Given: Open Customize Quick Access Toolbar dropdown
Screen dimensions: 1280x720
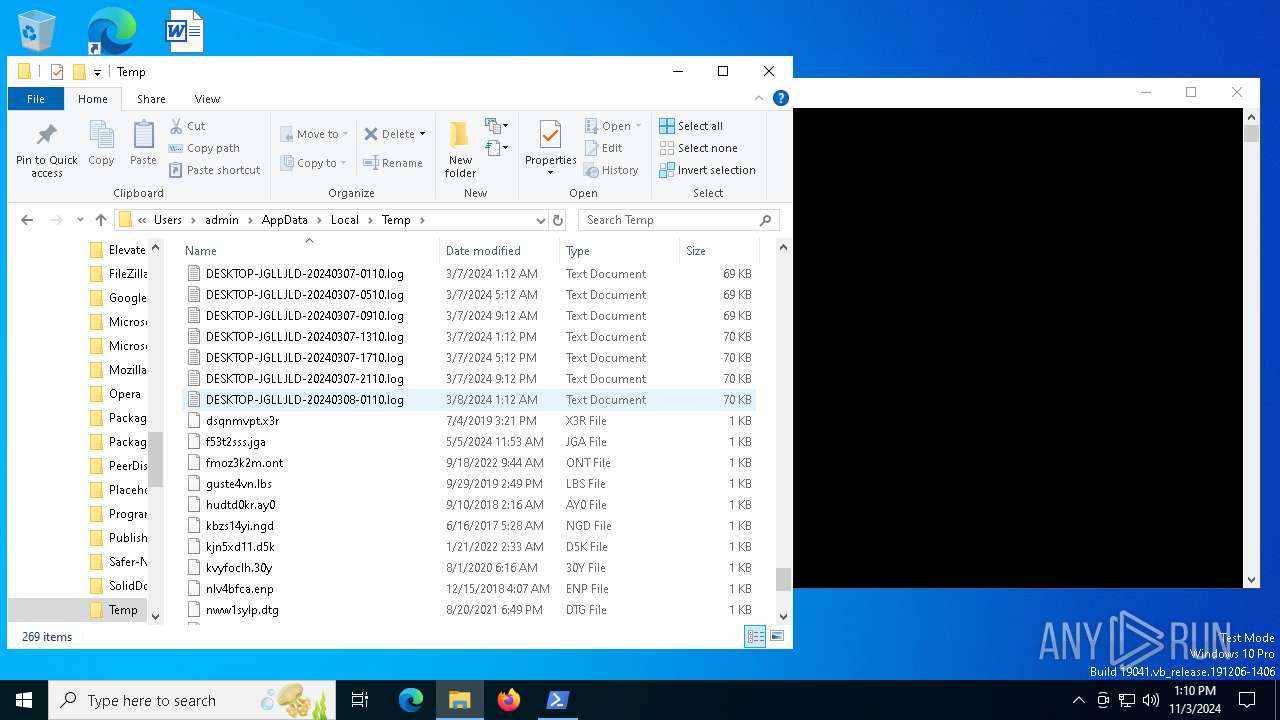Looking at the screenshot, I should [97, 72].
